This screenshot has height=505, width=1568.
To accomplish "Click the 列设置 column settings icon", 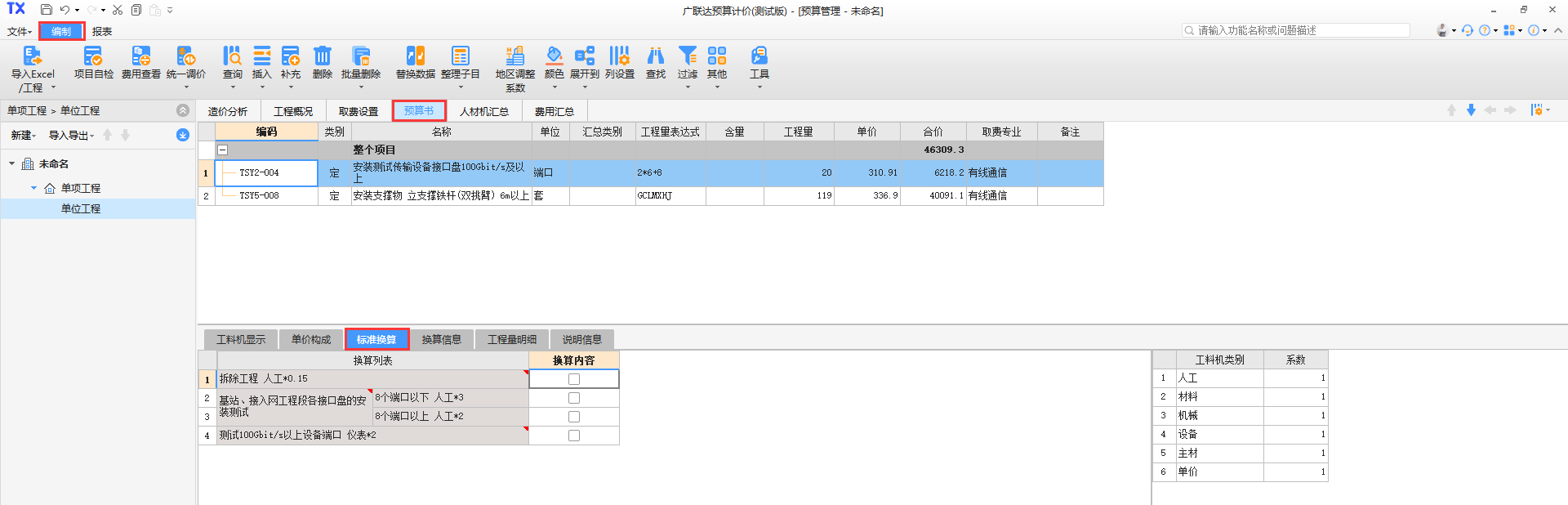I will click(x=619, y=57).
